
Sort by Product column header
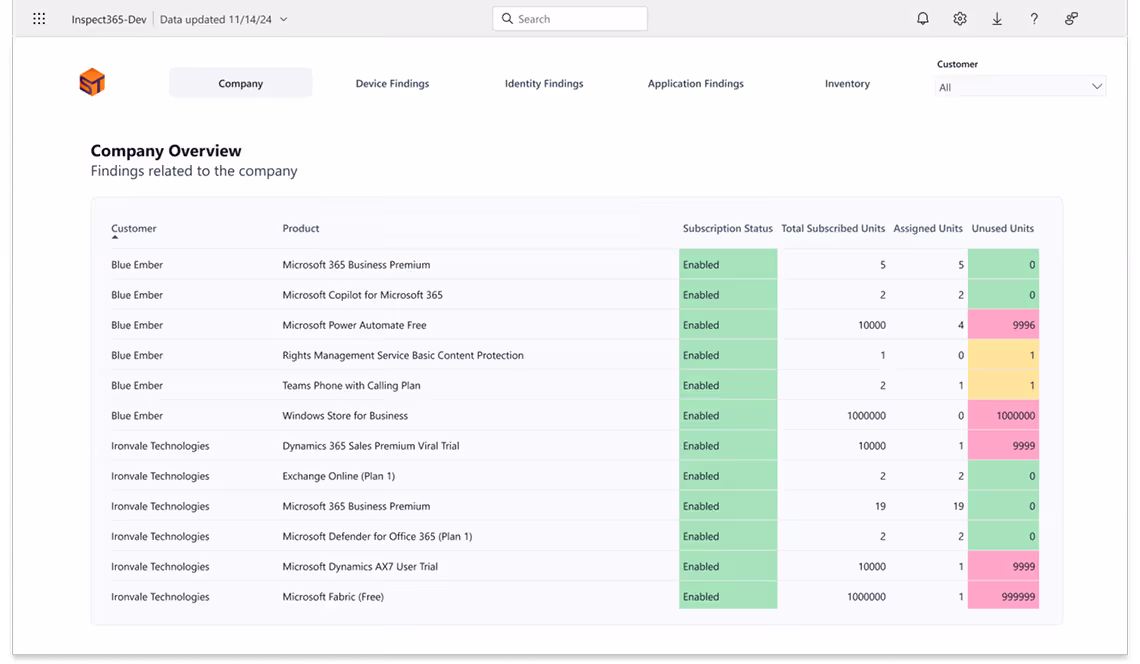301,228
